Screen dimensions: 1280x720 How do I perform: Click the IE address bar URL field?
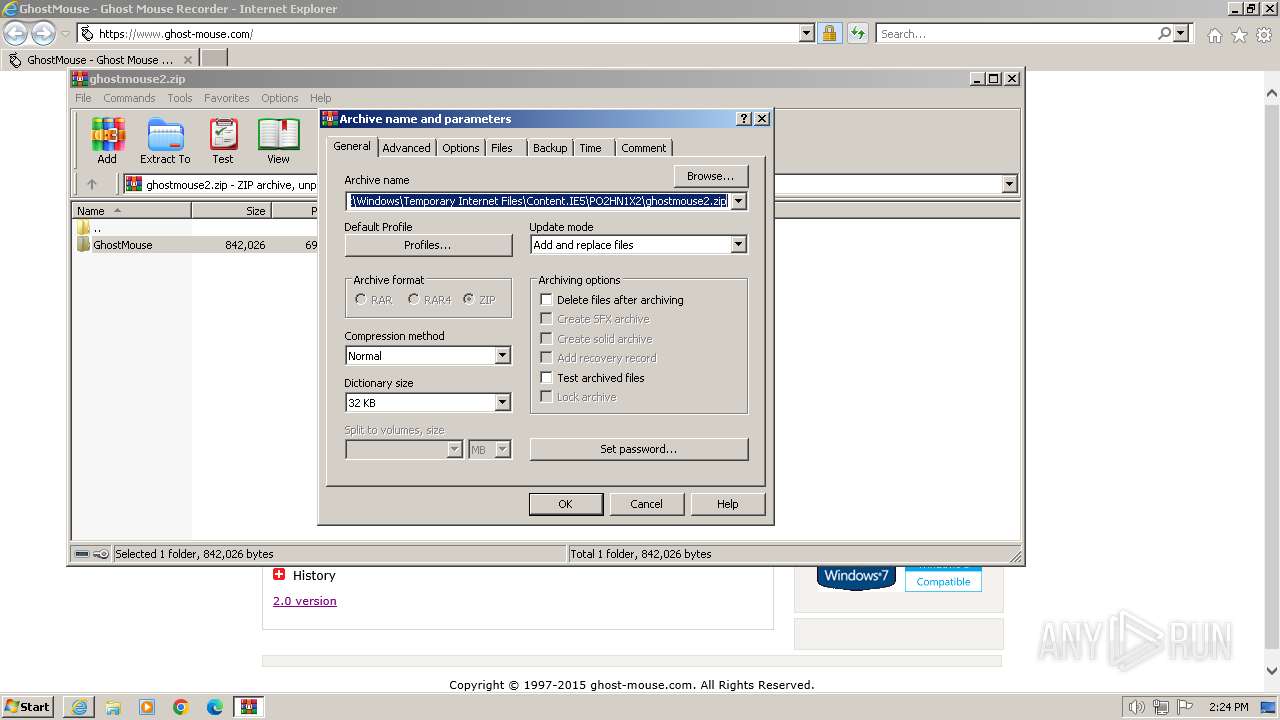(446, 34)
